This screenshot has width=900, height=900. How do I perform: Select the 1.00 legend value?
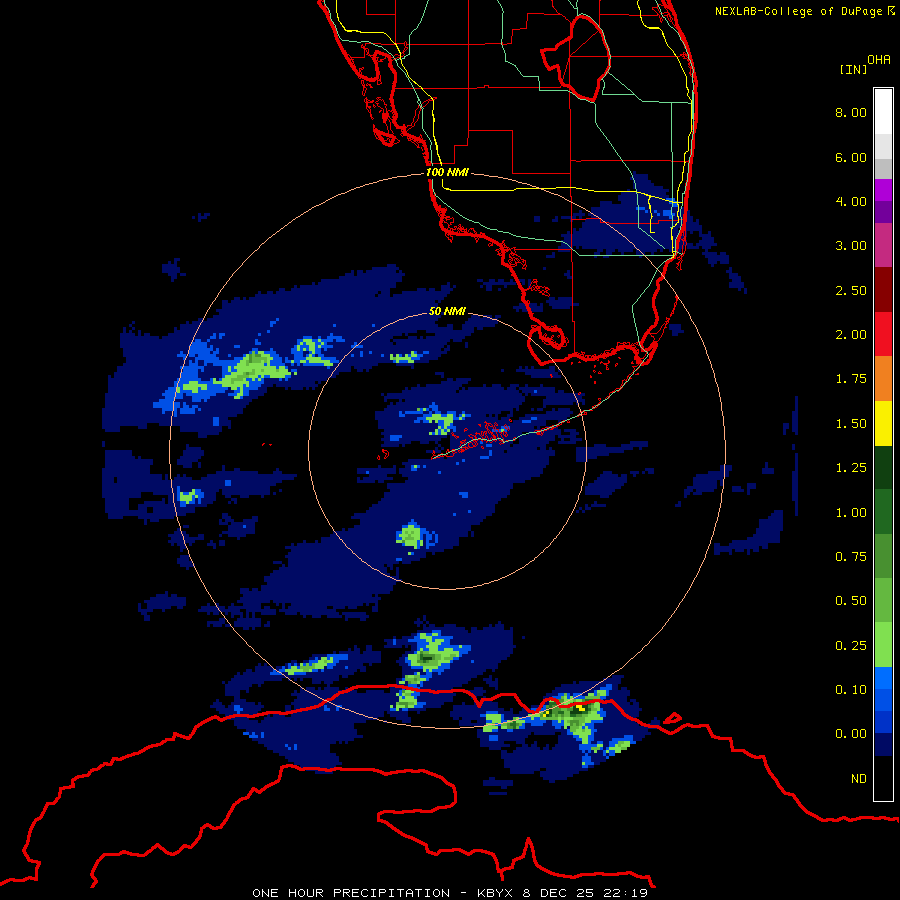tap(851, 513)
